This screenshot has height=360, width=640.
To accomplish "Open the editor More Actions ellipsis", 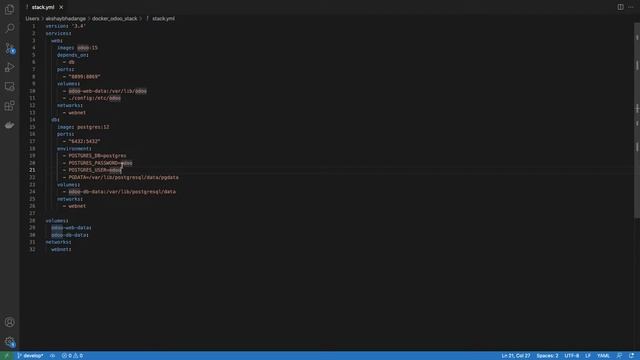I will [631, 7].
